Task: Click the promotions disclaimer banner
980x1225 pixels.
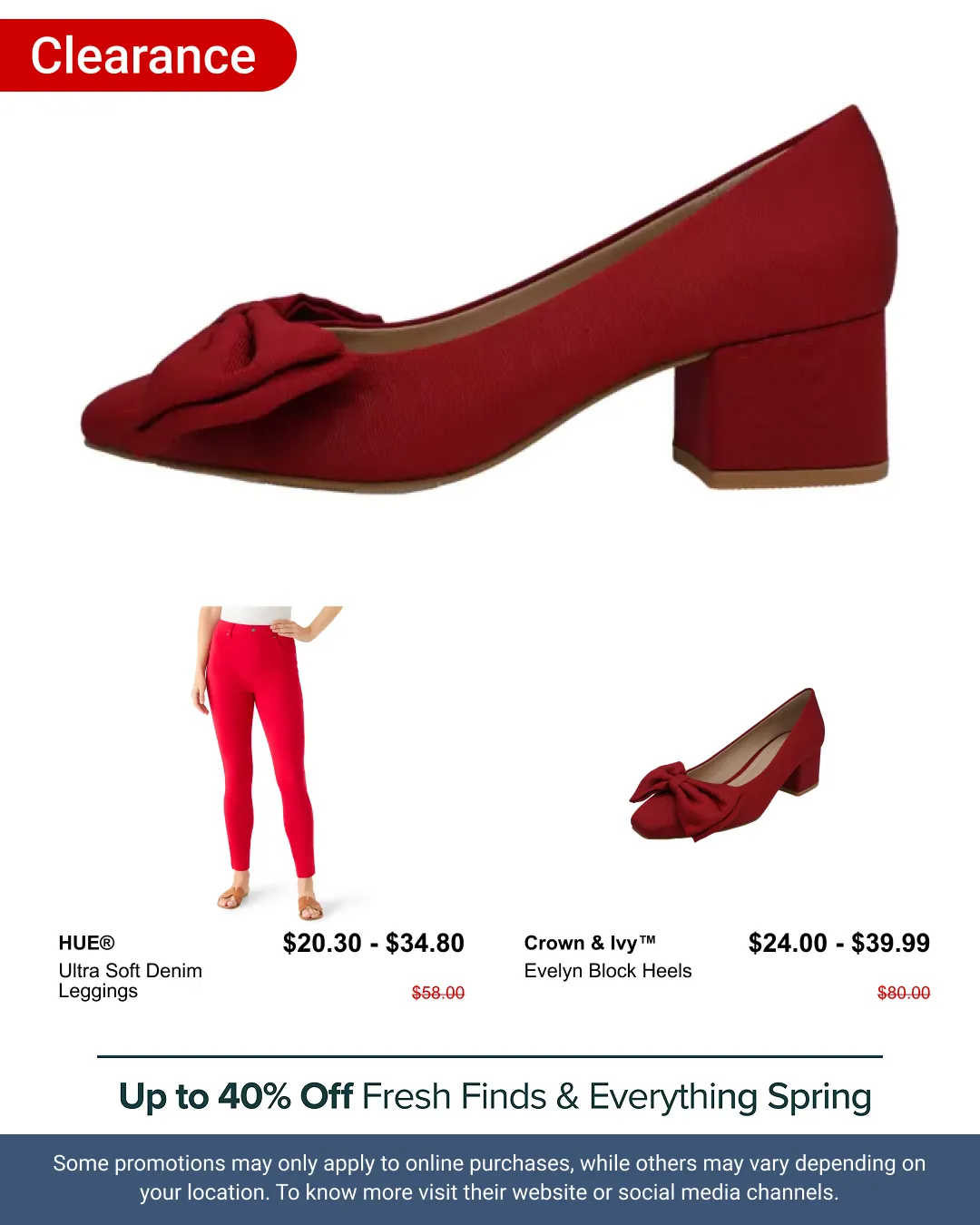Action: click(490, 1179)
